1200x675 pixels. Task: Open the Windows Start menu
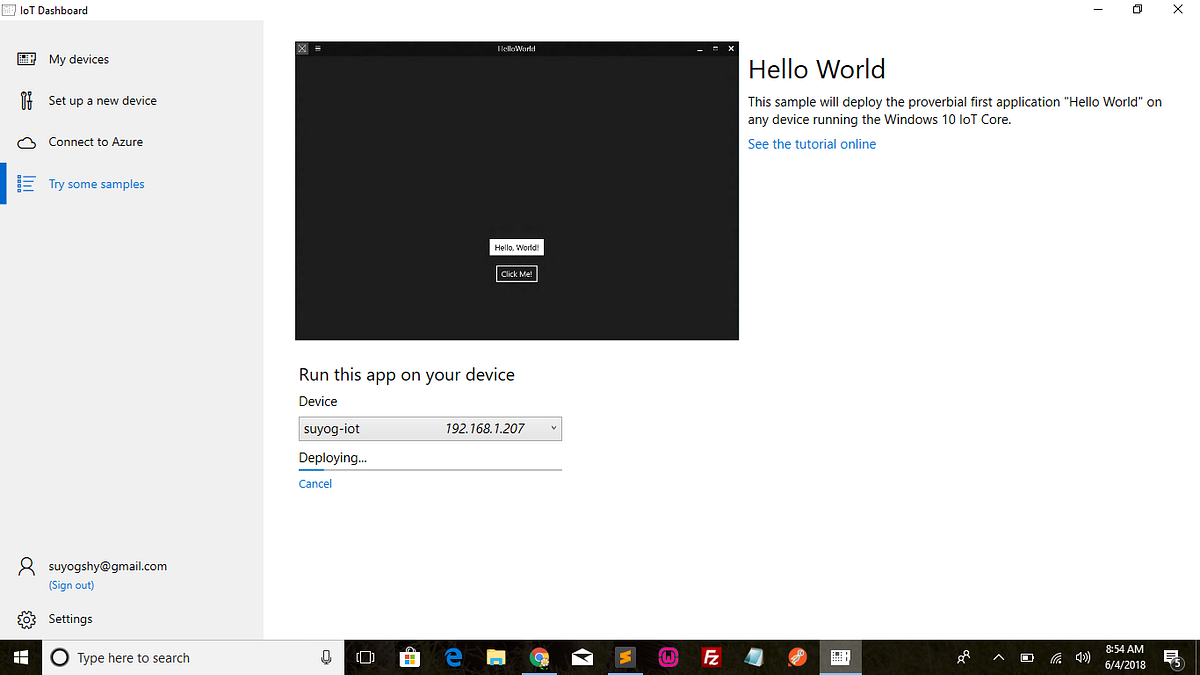(x=20, y=657)
